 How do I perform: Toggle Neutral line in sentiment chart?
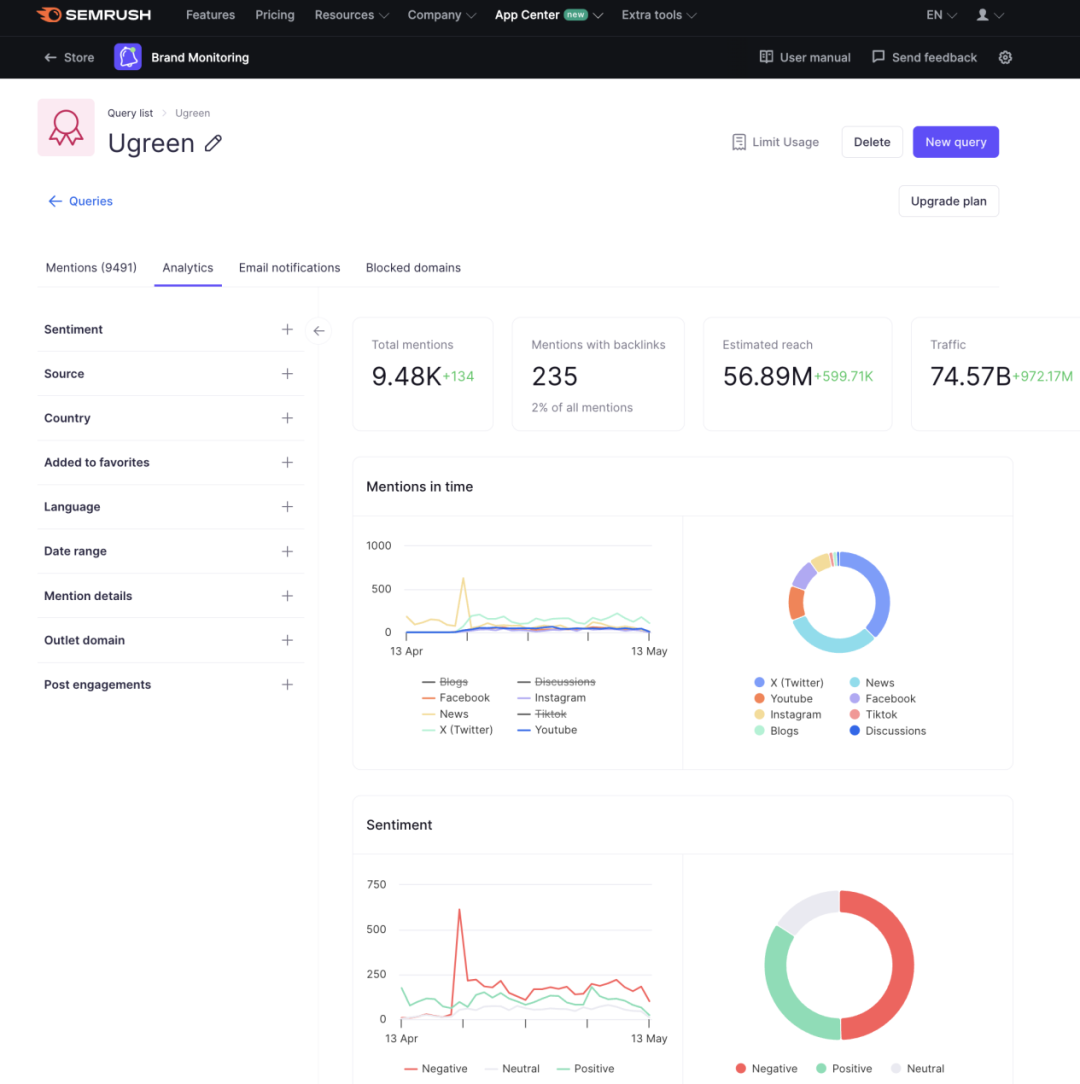click(x=512, y=1069)
